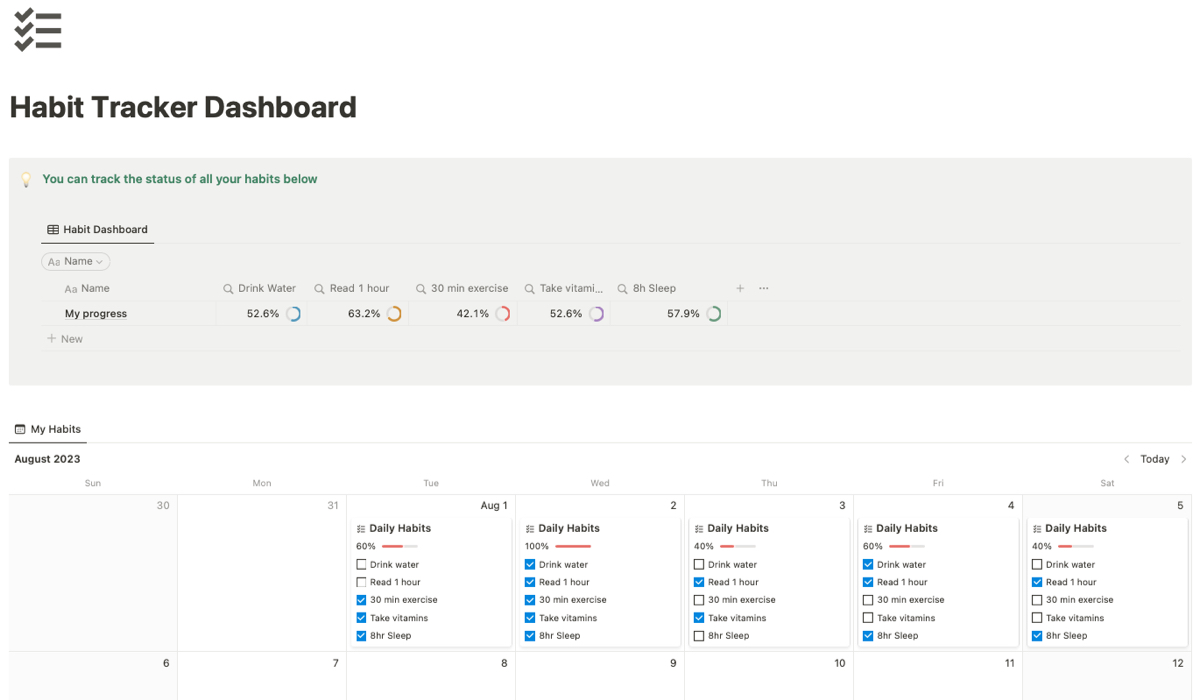Click New to add a table row
This screenshot has height=700, width=1200.
tap(64, 338)
